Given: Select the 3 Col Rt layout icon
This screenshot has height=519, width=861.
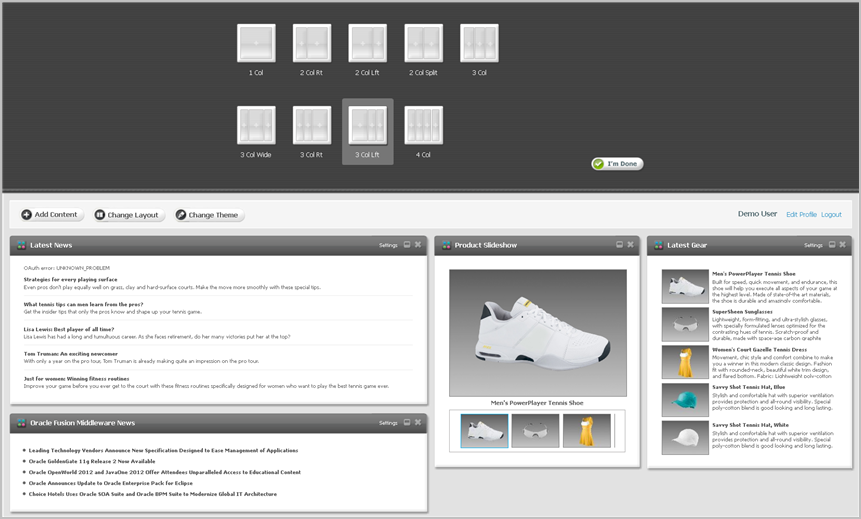Looking at the screenshot, I should [x=312, y=125].
